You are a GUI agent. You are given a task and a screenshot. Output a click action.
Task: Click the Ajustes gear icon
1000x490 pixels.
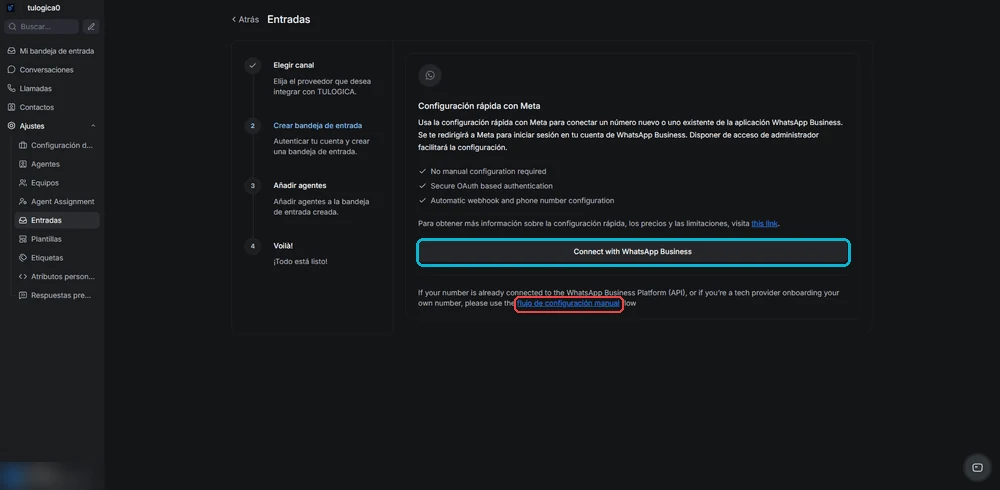click(11, 126)
